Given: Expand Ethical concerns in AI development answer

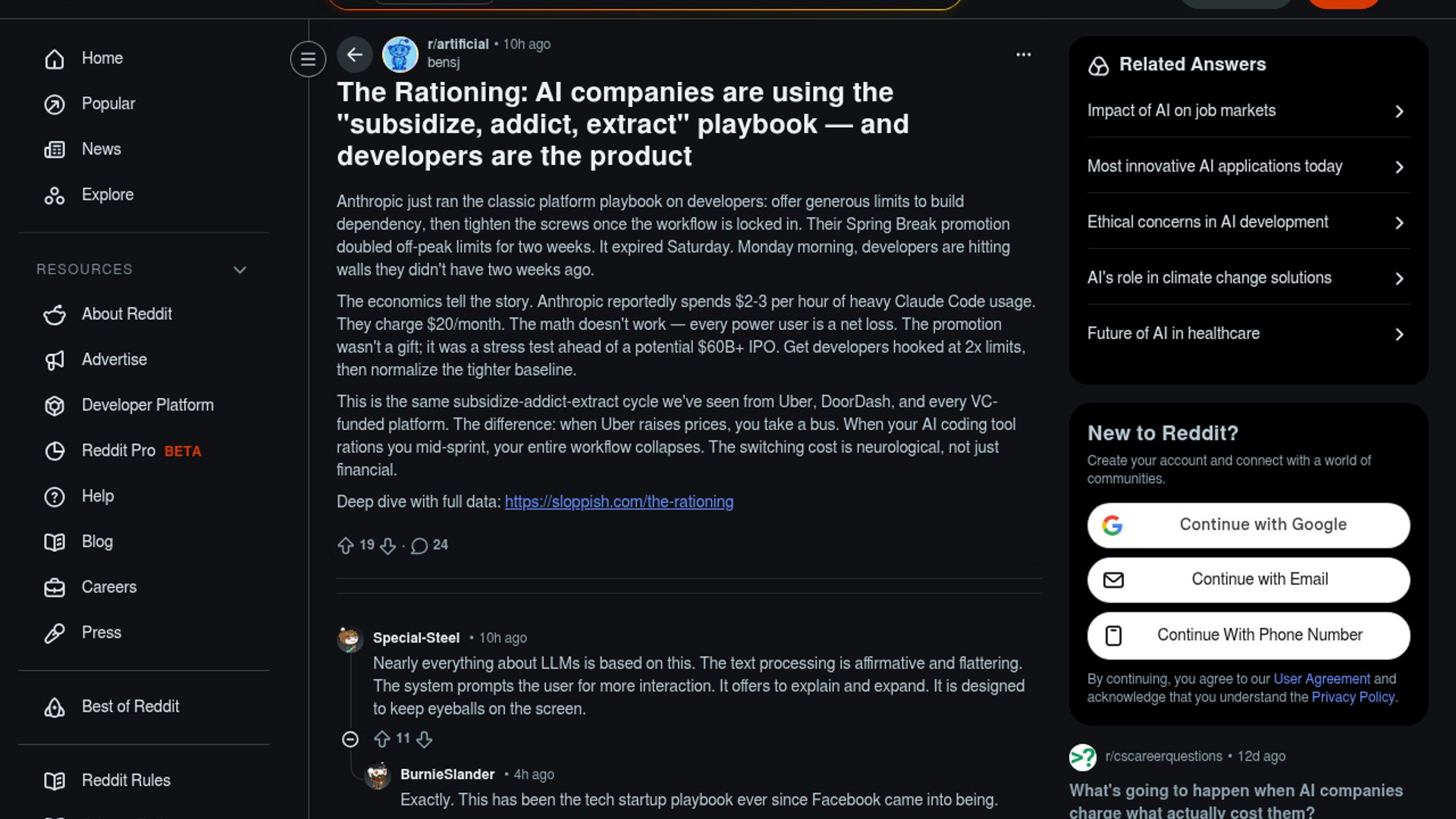Looking at the screenshot, I should pos(1247,222).
